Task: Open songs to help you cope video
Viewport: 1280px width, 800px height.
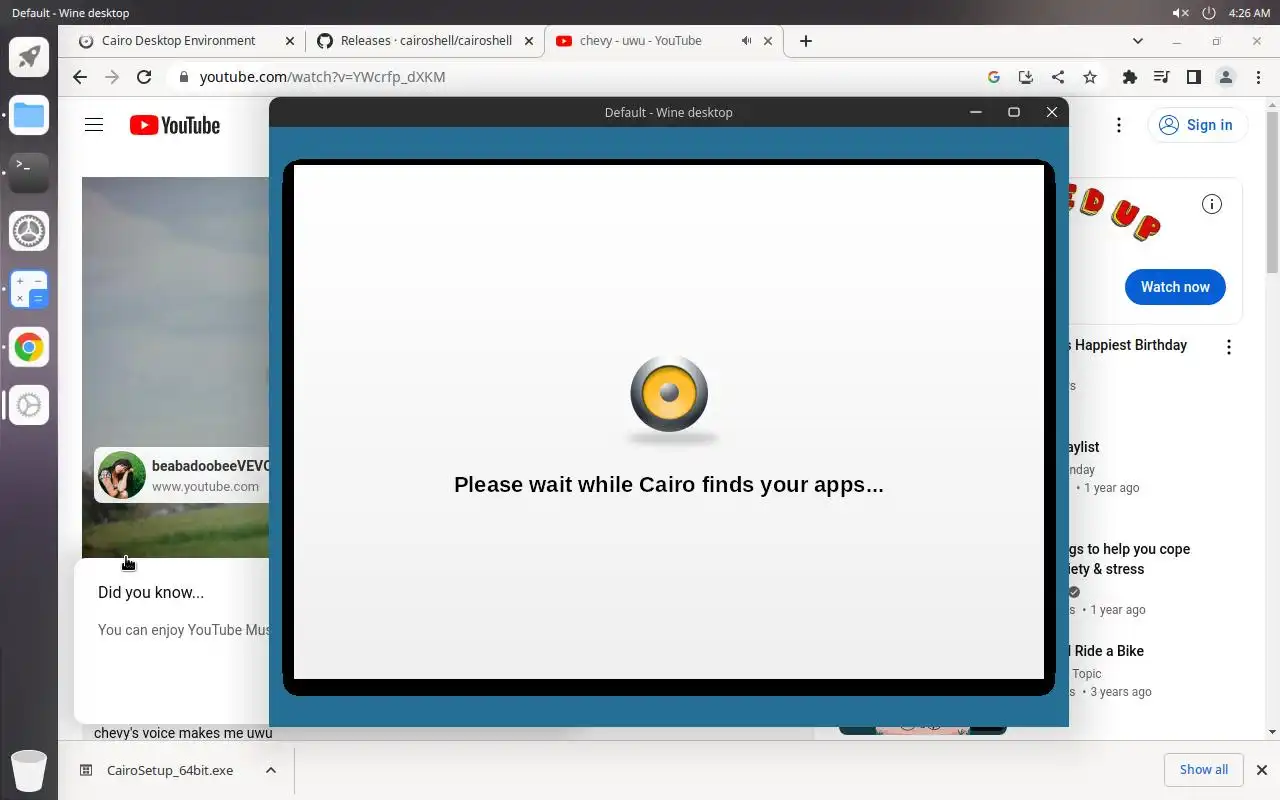Action: [x=1129, y=559]
